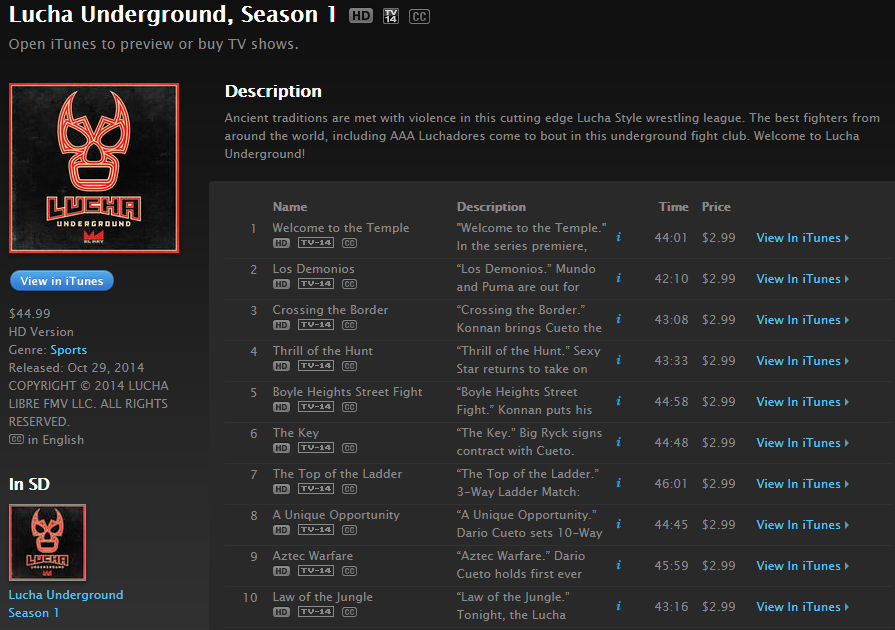Click TV-14 badge under Boyle Heights Street Fight
Image resolution: width=895 pixels, height=630 pixels.
pos(316,407)
